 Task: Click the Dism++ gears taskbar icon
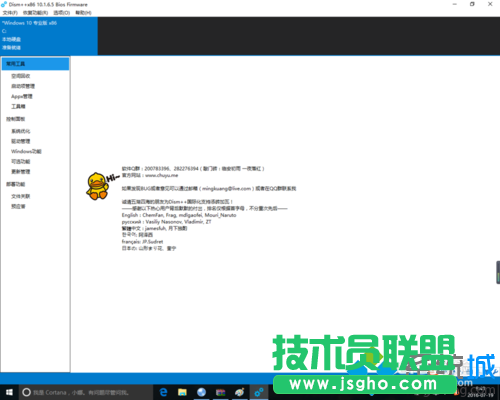[x=259, y=392]
